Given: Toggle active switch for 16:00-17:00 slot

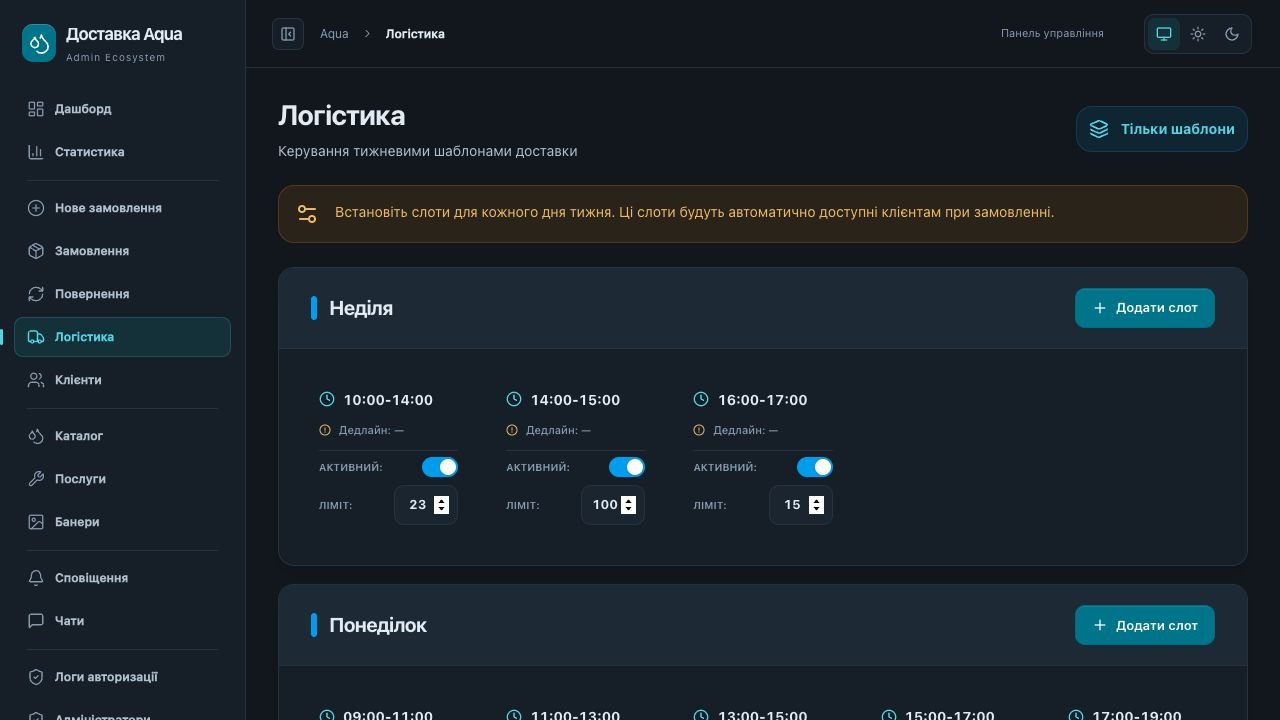Looking at the screenshot, I should (814, 467).
